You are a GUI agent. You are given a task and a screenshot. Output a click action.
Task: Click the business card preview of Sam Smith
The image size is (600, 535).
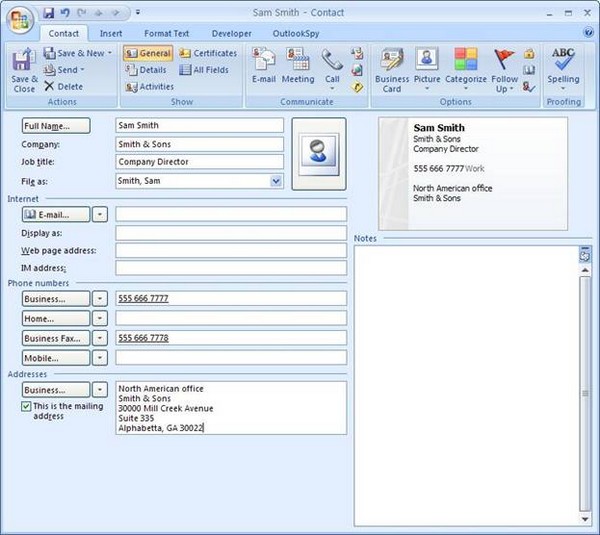pyautogui.click(x=473, y=174)
